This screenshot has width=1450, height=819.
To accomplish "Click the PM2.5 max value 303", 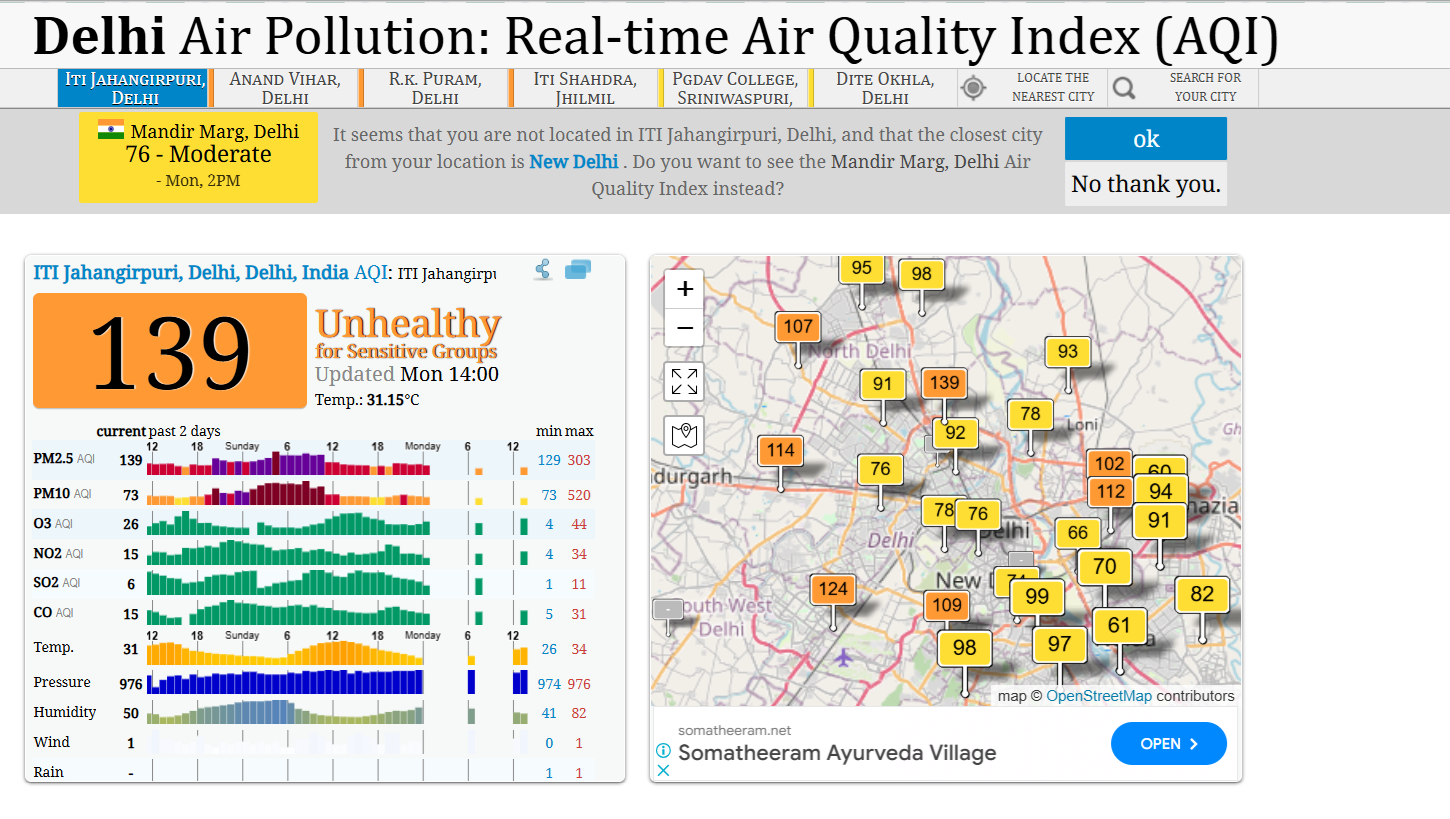I will tap(579, 460).
